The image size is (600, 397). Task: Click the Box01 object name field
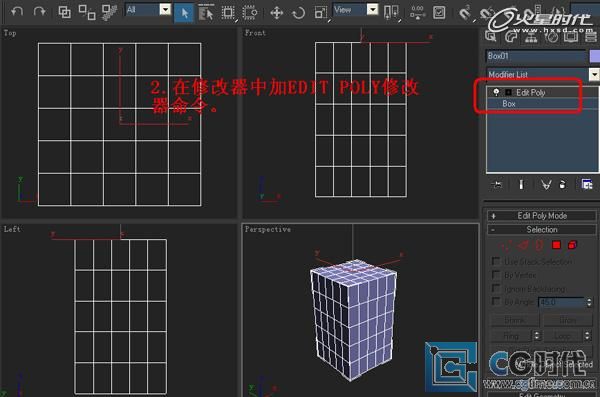(536, 56)
